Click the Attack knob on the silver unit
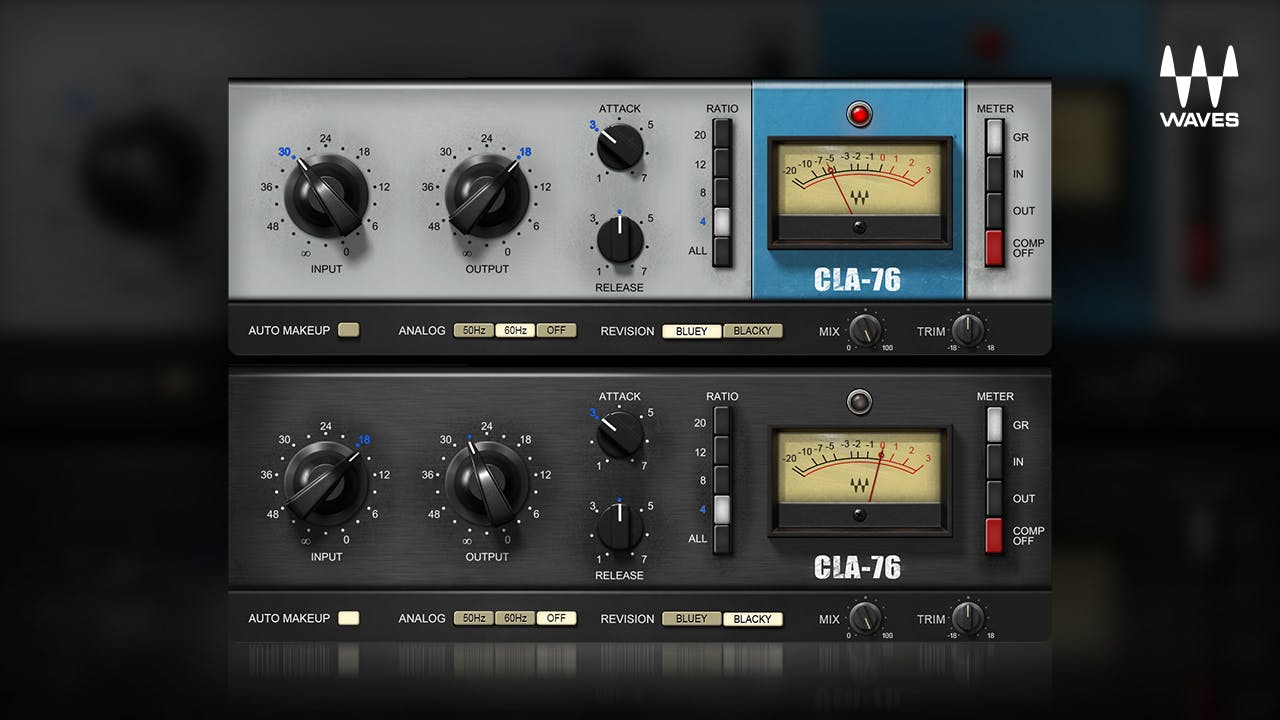 point(620,147)
